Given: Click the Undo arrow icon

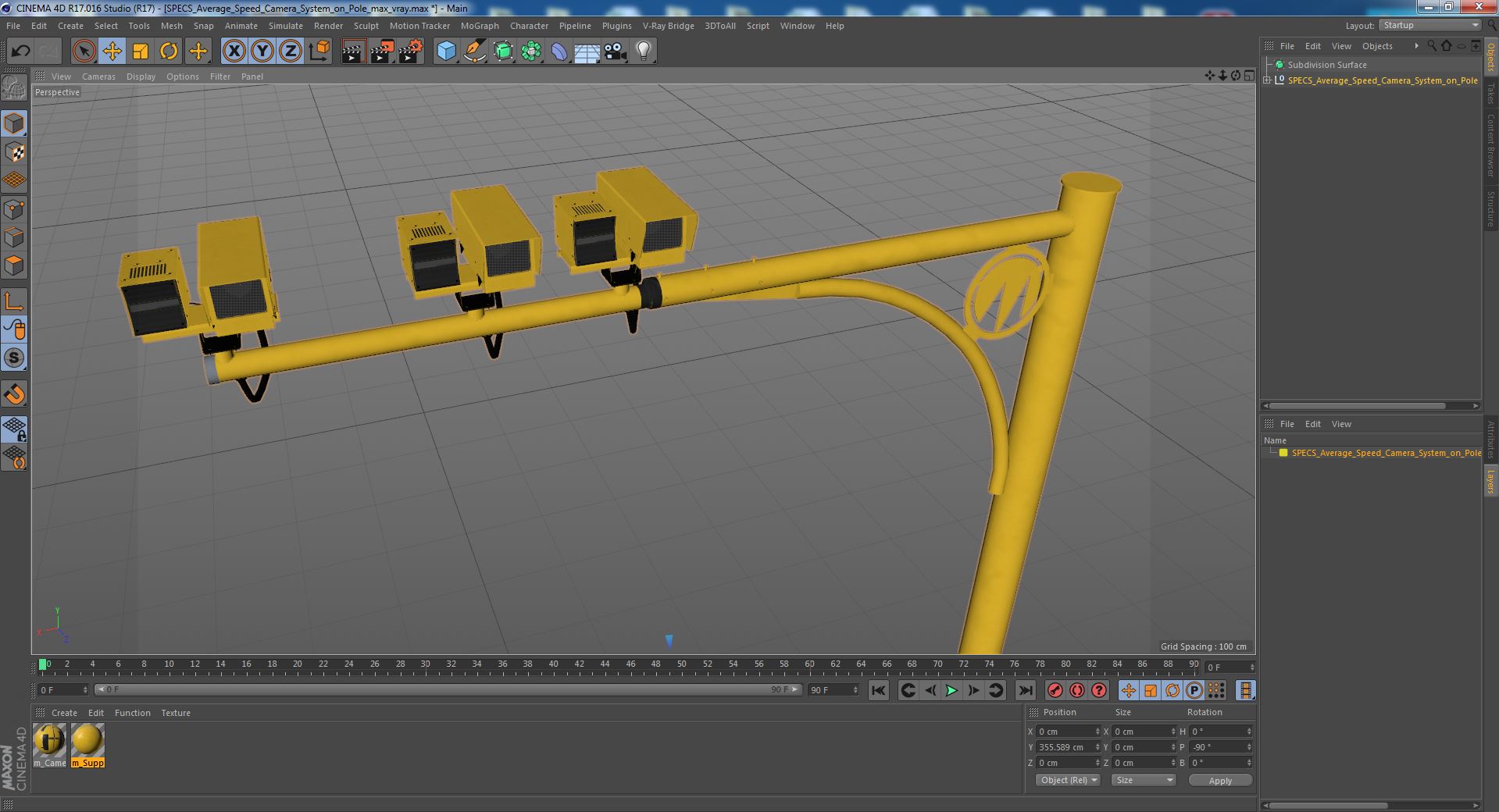Looking at the screenshot, I should (x=20, y=52).
